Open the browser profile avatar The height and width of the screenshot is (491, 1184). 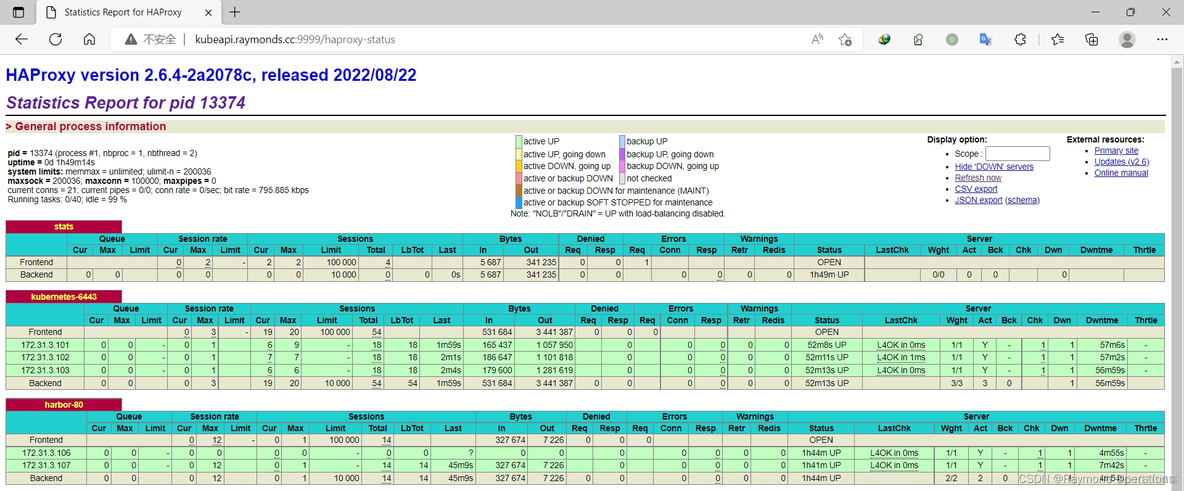1127,40
